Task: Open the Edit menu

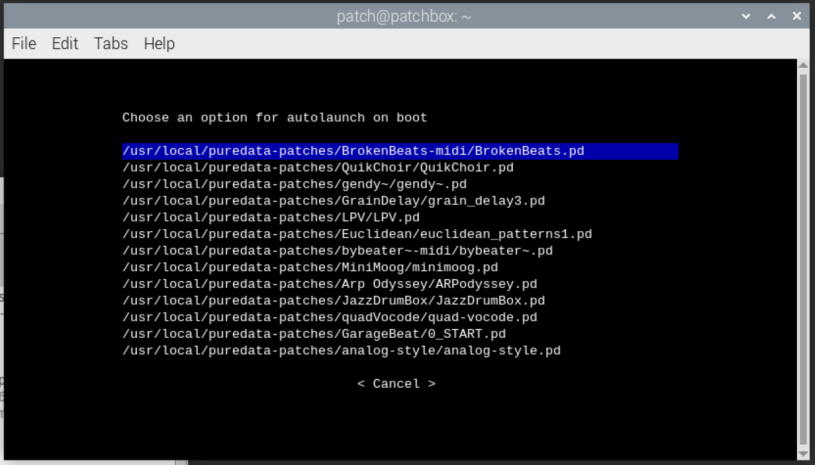Action: (65, 44)
